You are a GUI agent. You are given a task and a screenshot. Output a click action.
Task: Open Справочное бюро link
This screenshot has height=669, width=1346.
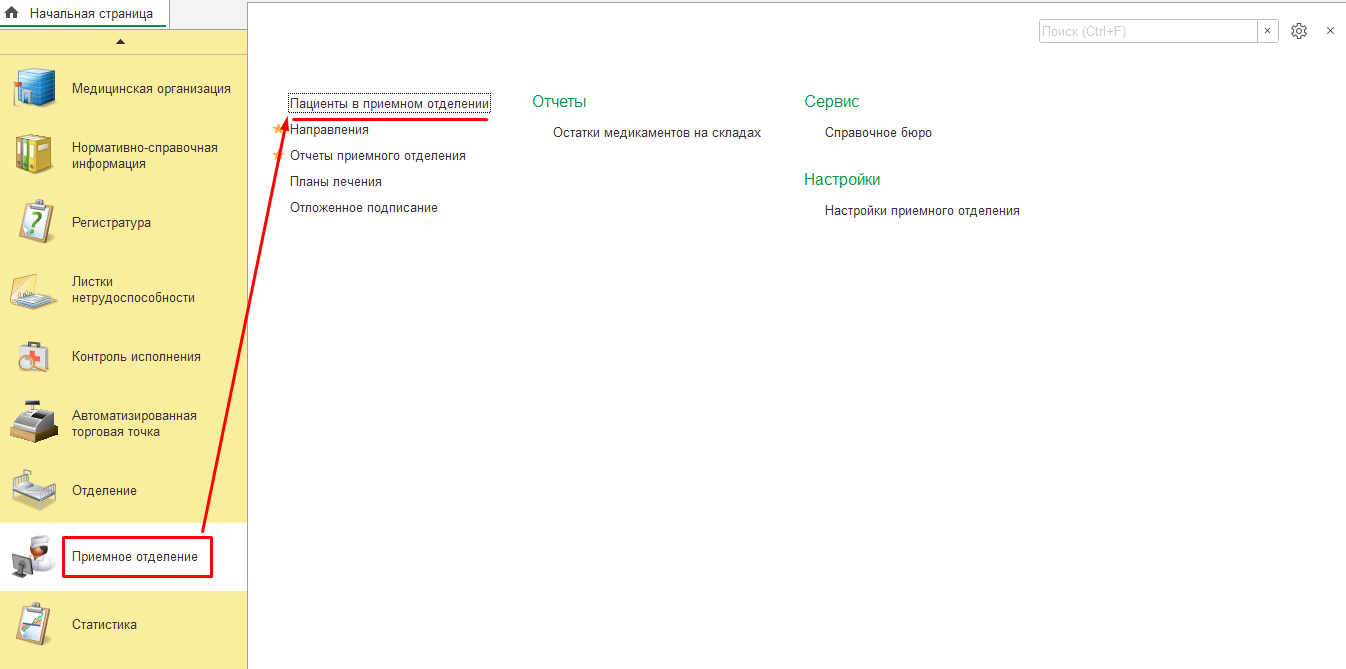tap(878, 132)
